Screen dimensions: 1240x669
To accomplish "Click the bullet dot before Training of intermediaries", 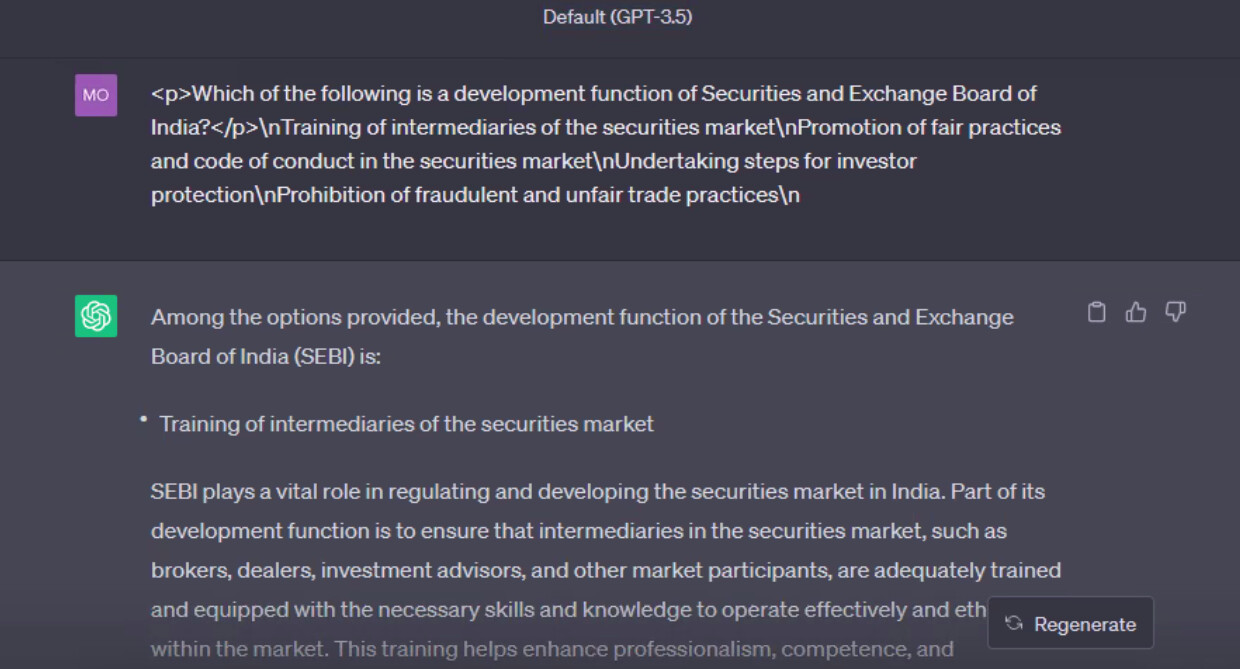I will [x=144, y=420].
